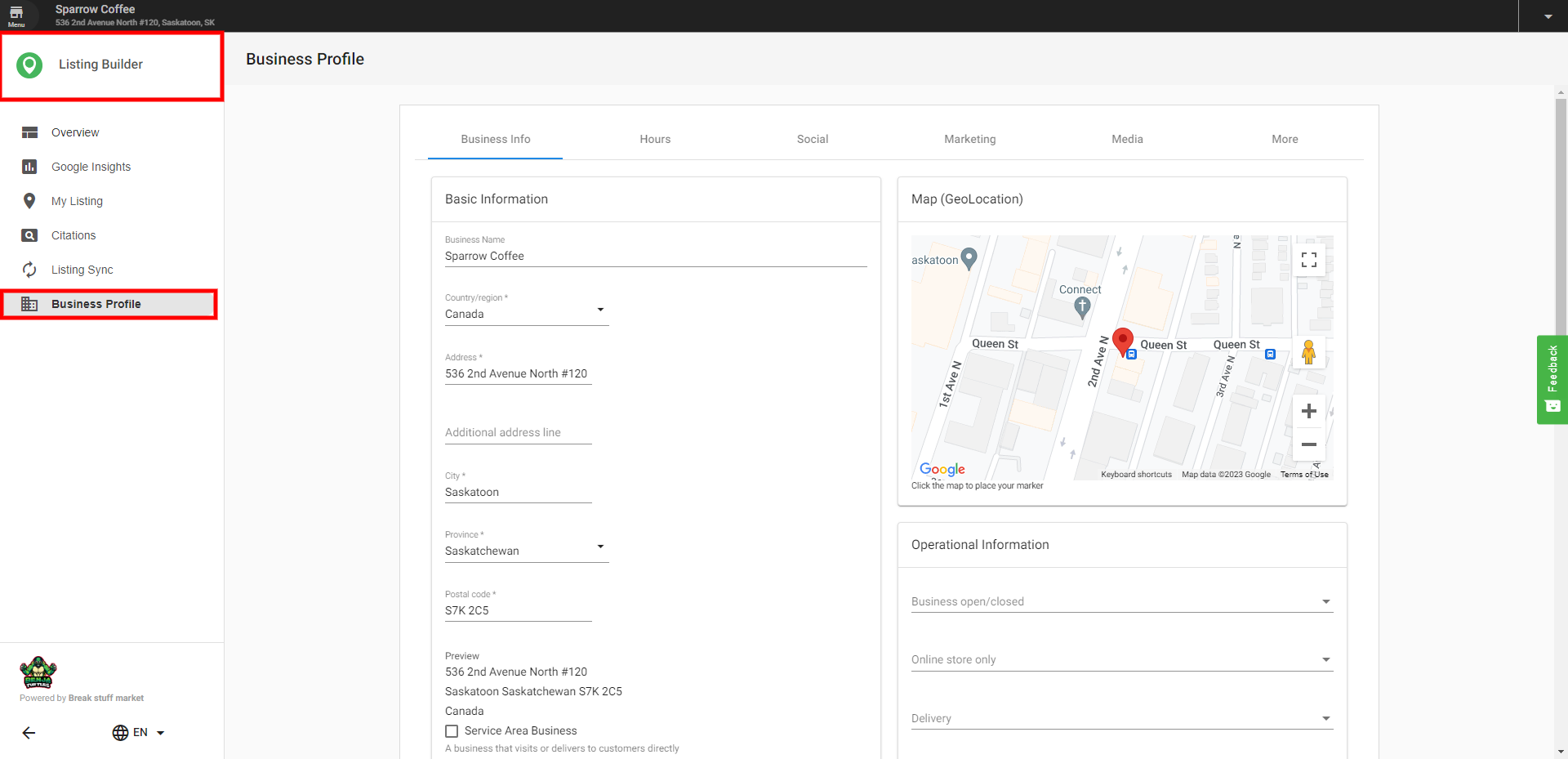Click the Business Name field
Screen dimensions: 1568x759
656,256
